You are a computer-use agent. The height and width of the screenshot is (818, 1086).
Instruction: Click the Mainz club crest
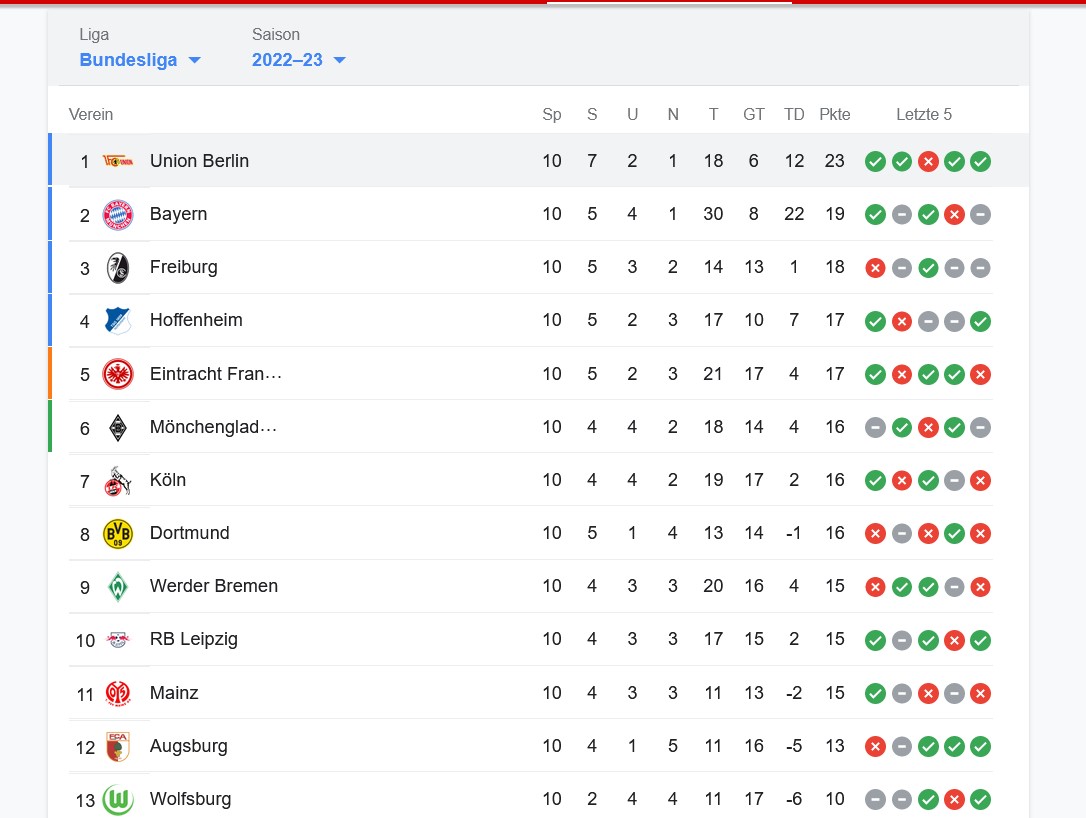(118, 693)
